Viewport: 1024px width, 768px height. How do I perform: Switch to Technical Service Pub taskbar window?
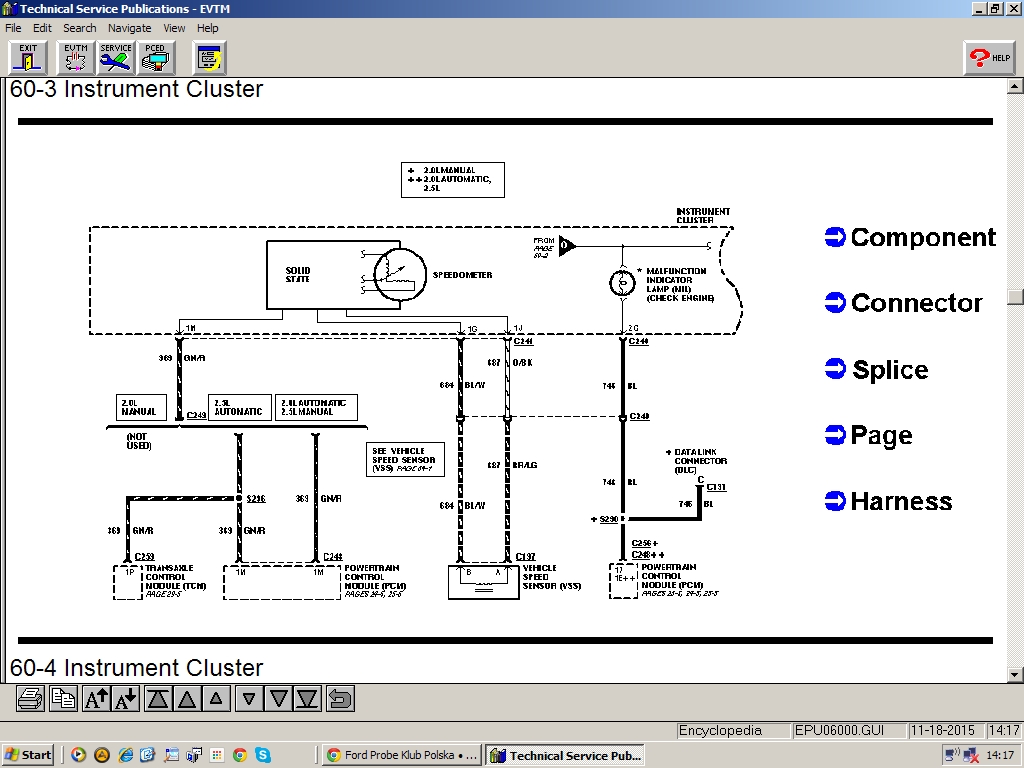(x=565, y=755)
